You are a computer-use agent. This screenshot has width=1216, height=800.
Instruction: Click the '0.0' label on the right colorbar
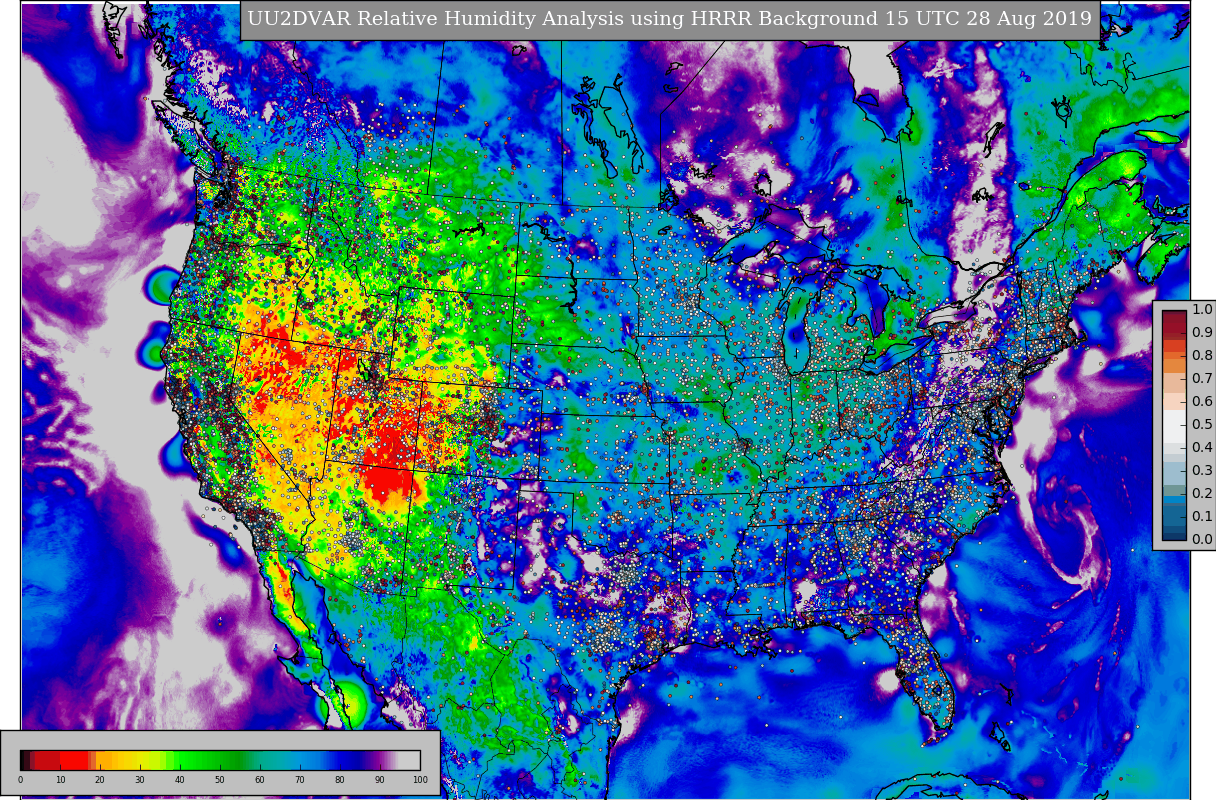coord(1202,540)
